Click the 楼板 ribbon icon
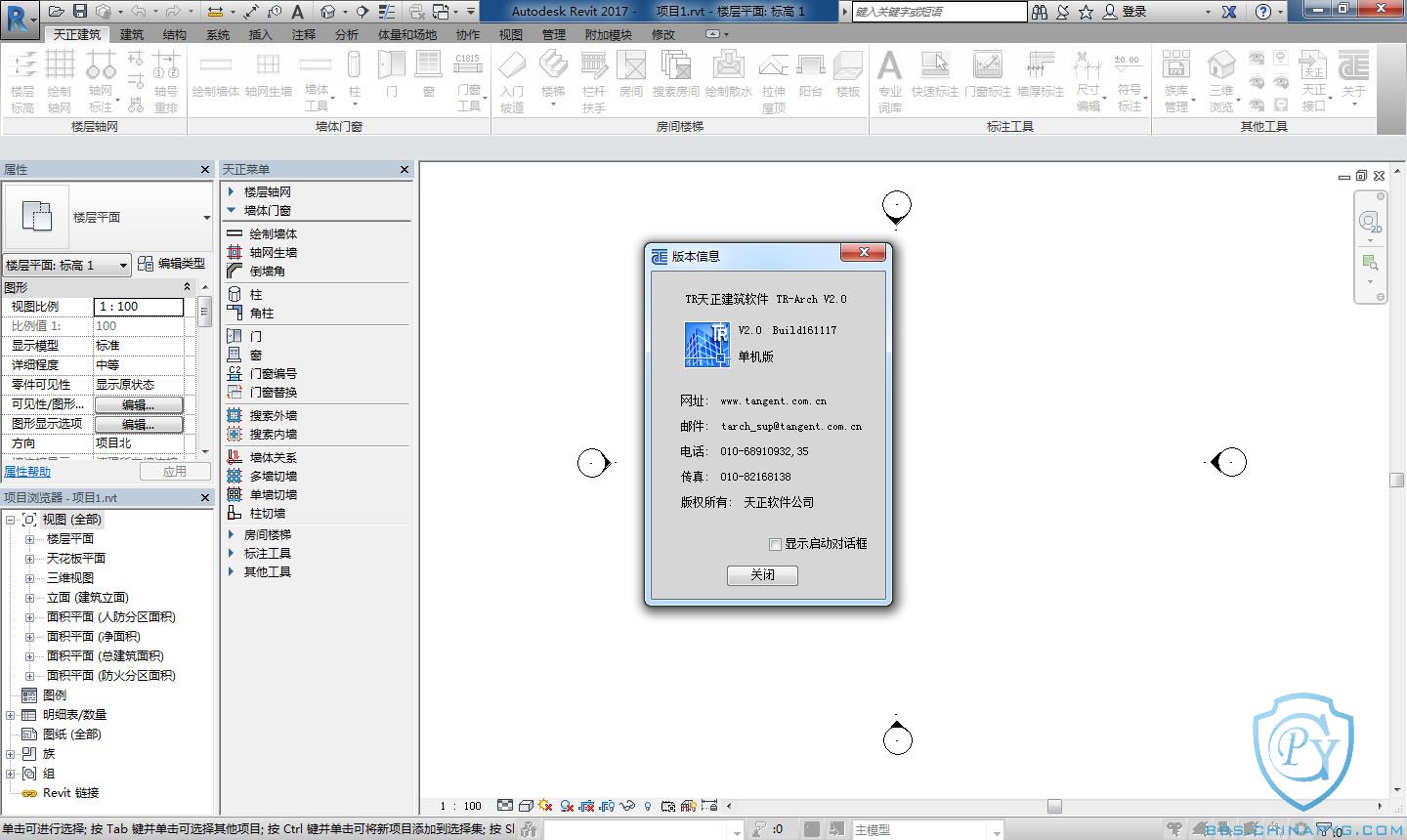Screen dimensions: 1407x840 point(848,74)
